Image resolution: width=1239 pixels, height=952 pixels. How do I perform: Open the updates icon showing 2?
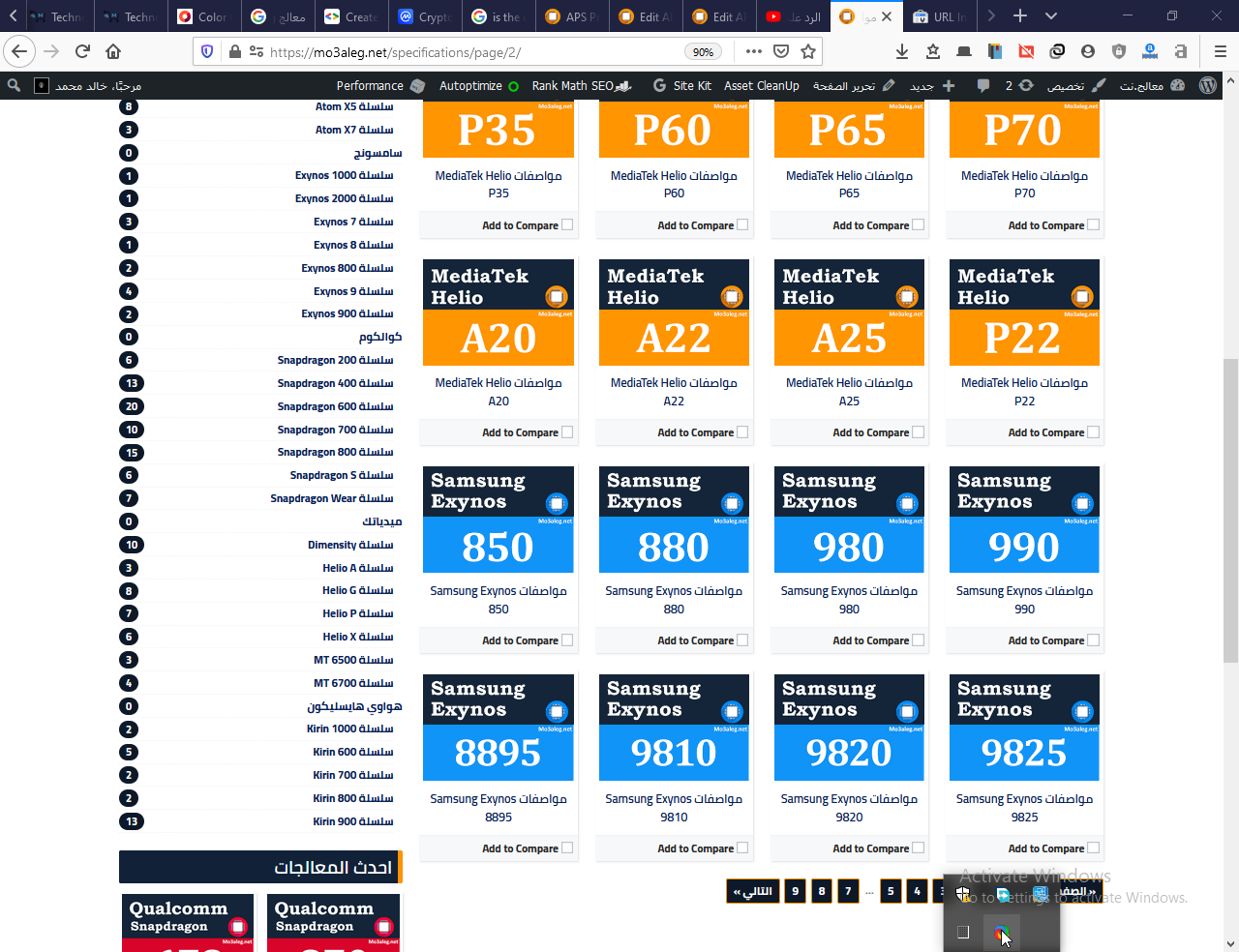coord(1018,85)
